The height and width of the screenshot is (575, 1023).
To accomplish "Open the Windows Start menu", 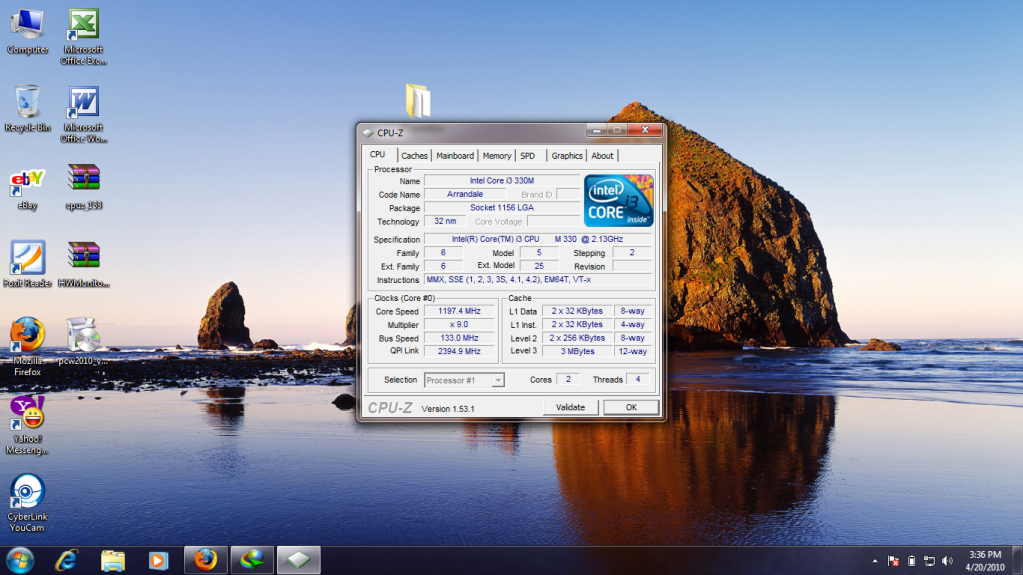I will click(20, 561).
